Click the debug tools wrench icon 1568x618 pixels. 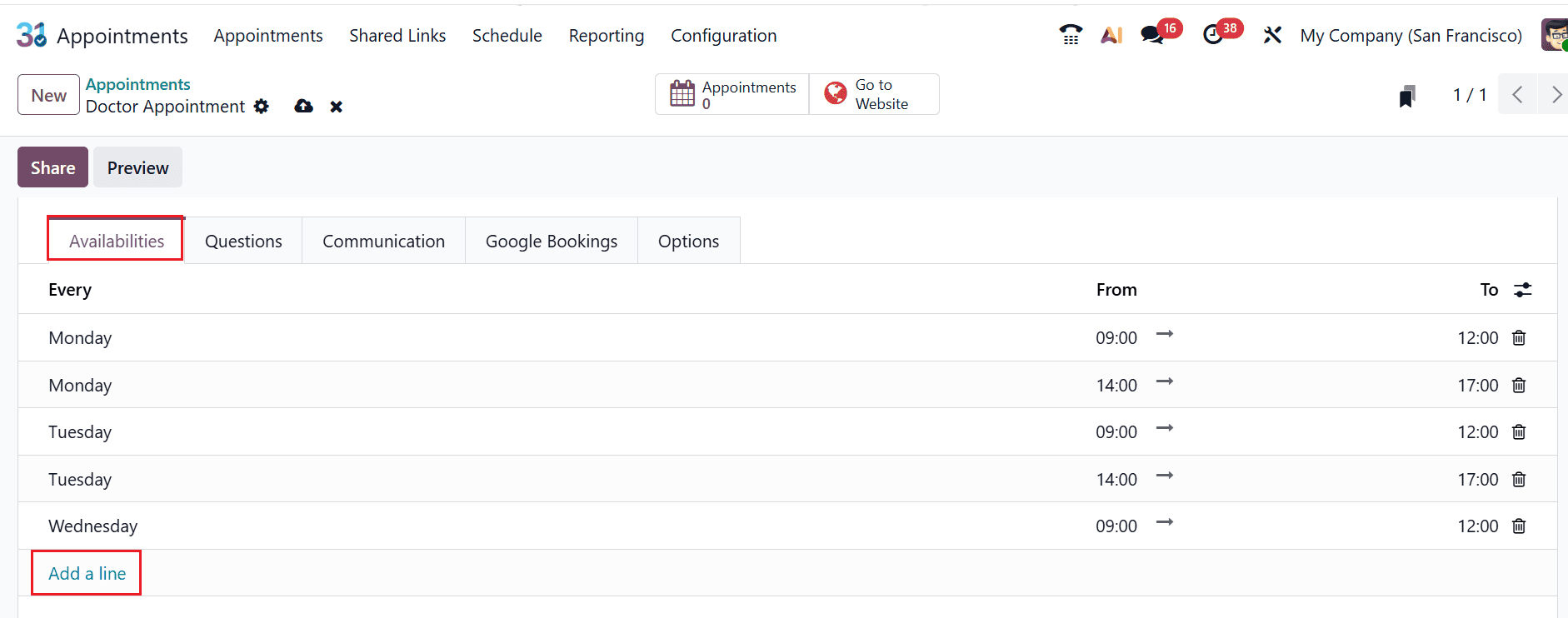point(1272,35)
